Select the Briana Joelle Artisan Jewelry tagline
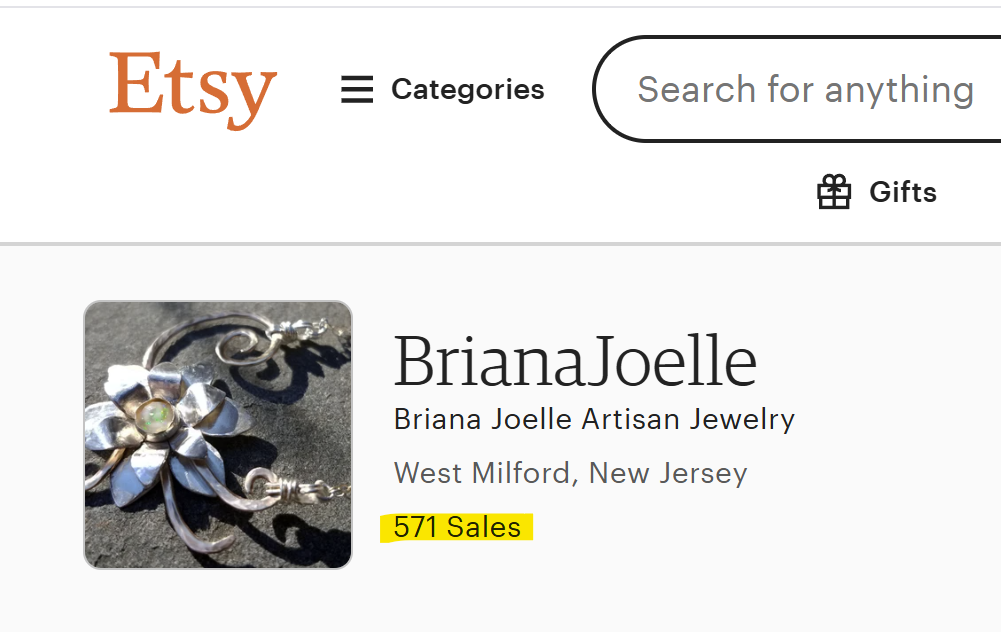 pos(594,419)
